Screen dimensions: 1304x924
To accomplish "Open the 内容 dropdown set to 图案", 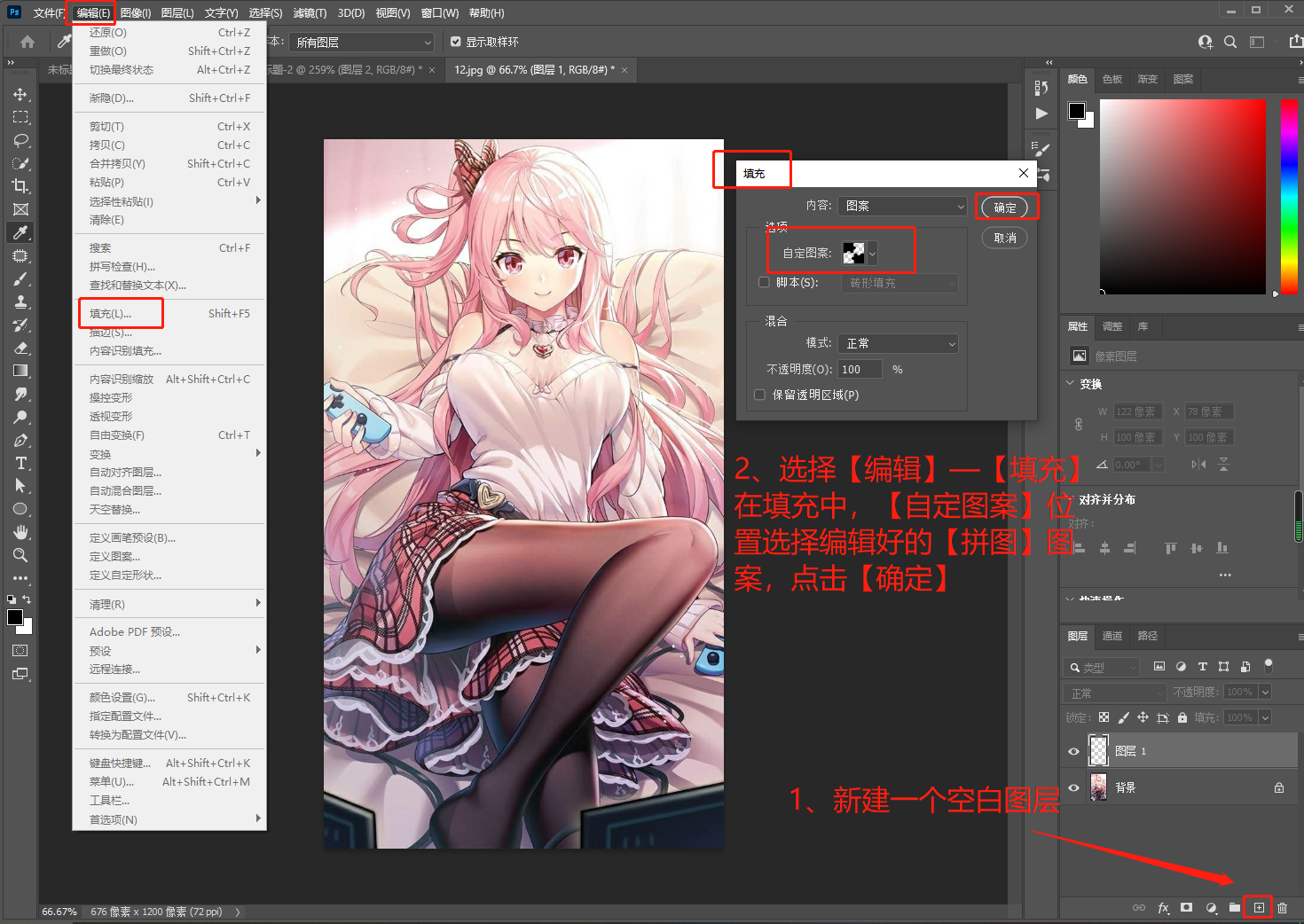I will pos(902,206).
